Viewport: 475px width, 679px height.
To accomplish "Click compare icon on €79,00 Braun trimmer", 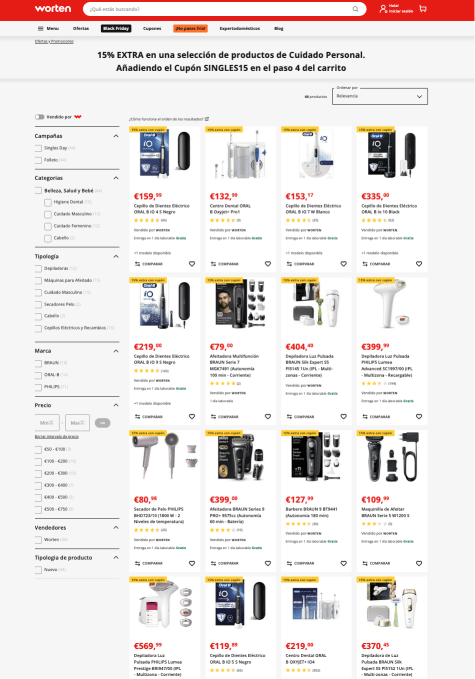I will coord(213,417).
